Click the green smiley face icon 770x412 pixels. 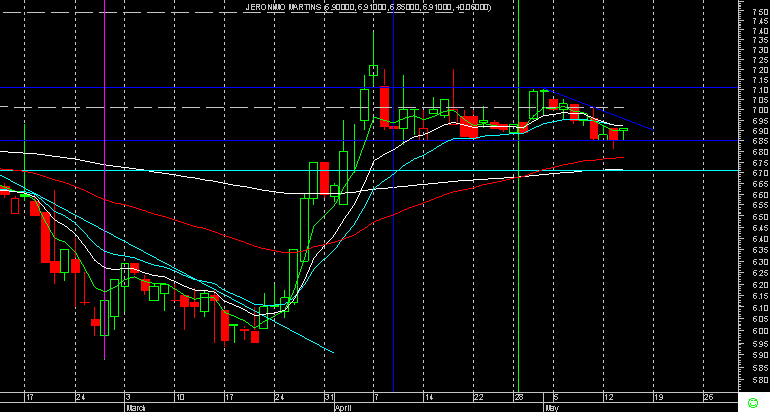coord(752,403)
